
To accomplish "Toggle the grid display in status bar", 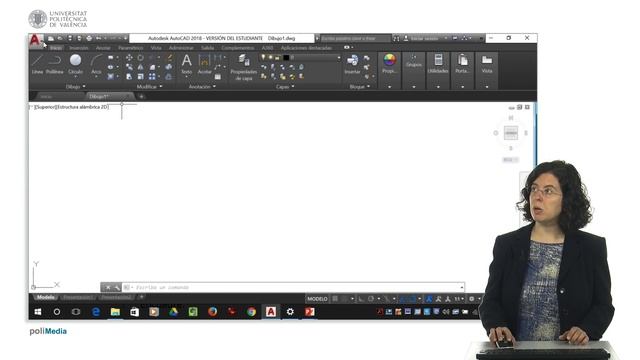I will click(335, 299).
